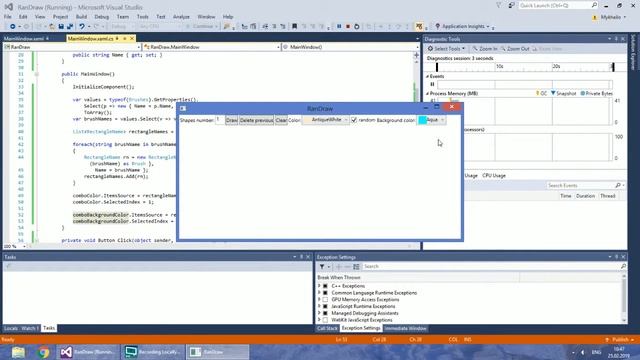Click the Break All pause debugging icon

(x=339, y=27)
